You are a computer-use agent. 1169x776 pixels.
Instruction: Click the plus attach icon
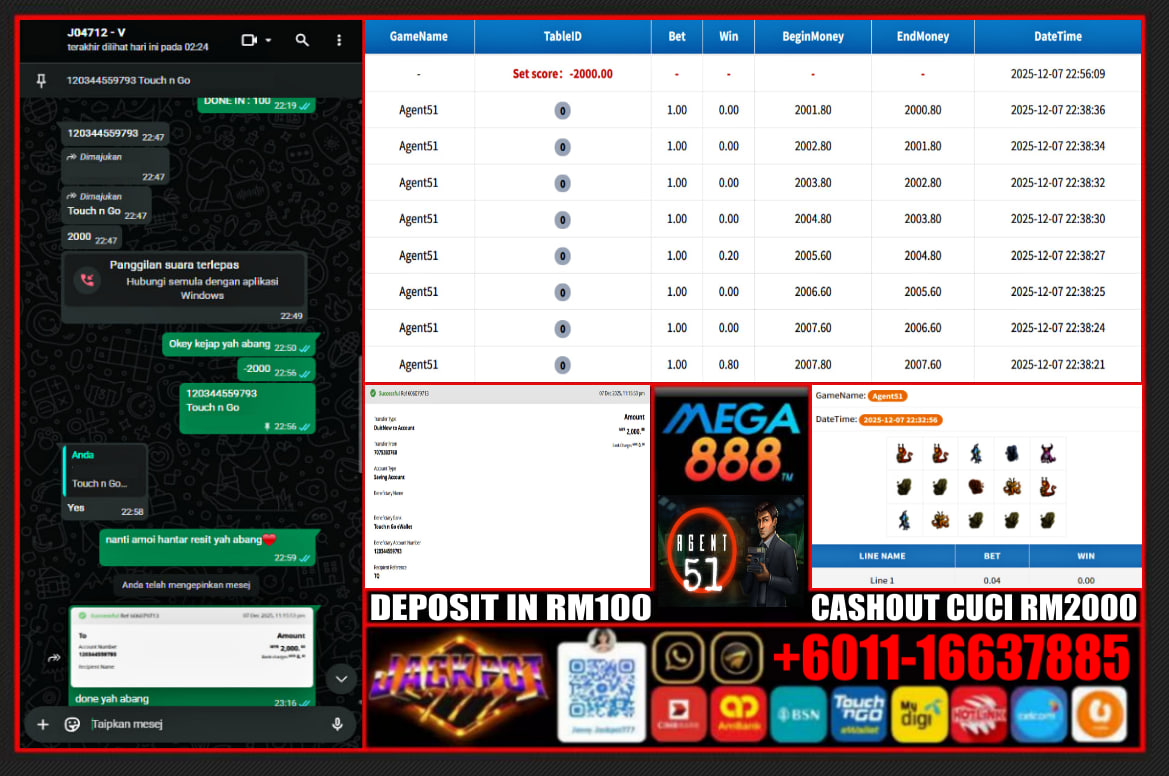(42, 724)
